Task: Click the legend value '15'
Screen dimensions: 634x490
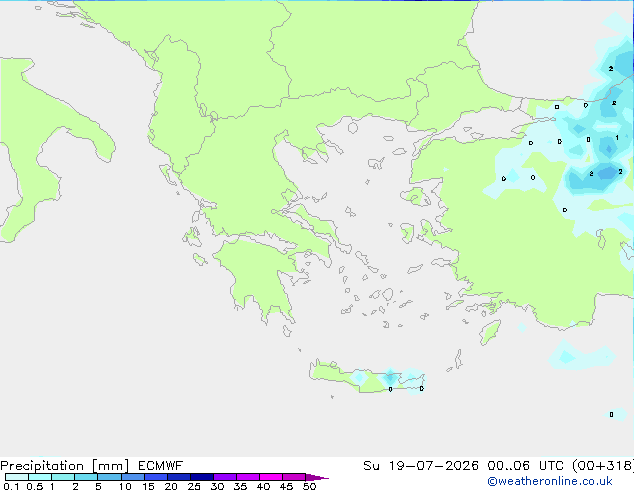Action: [x=148, y=486]
